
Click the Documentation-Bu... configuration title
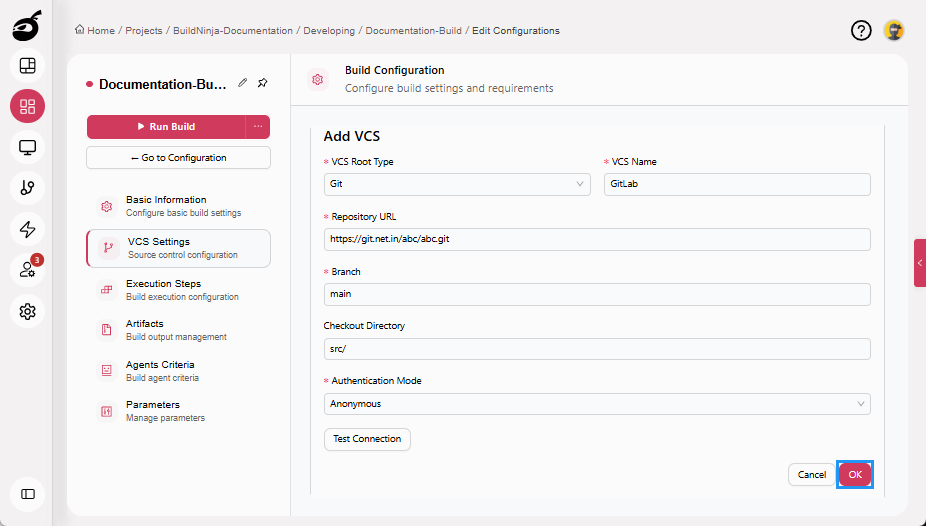pyautogui.click(x=162, y=84)
